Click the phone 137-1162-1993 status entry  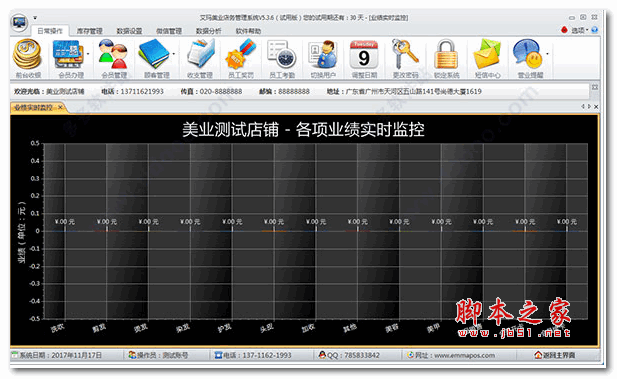click(253, 355)
